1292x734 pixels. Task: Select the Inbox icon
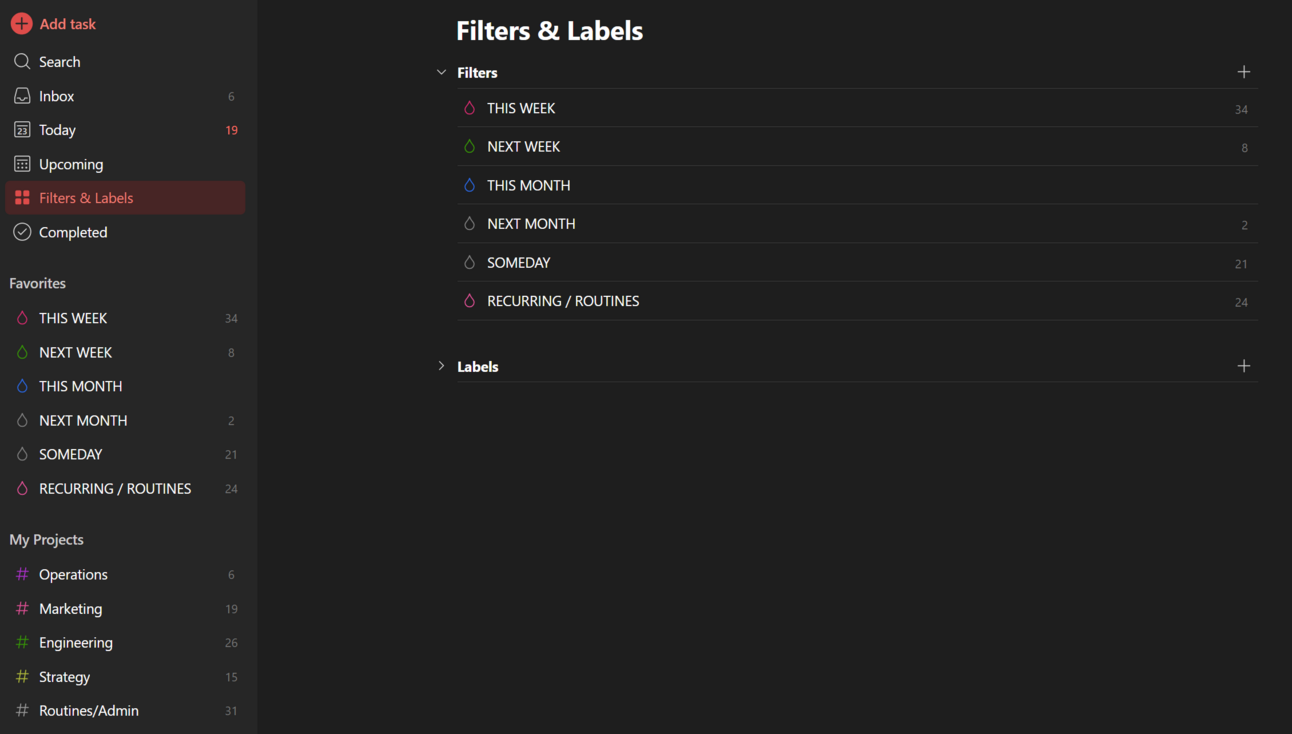tap(22, 95)
